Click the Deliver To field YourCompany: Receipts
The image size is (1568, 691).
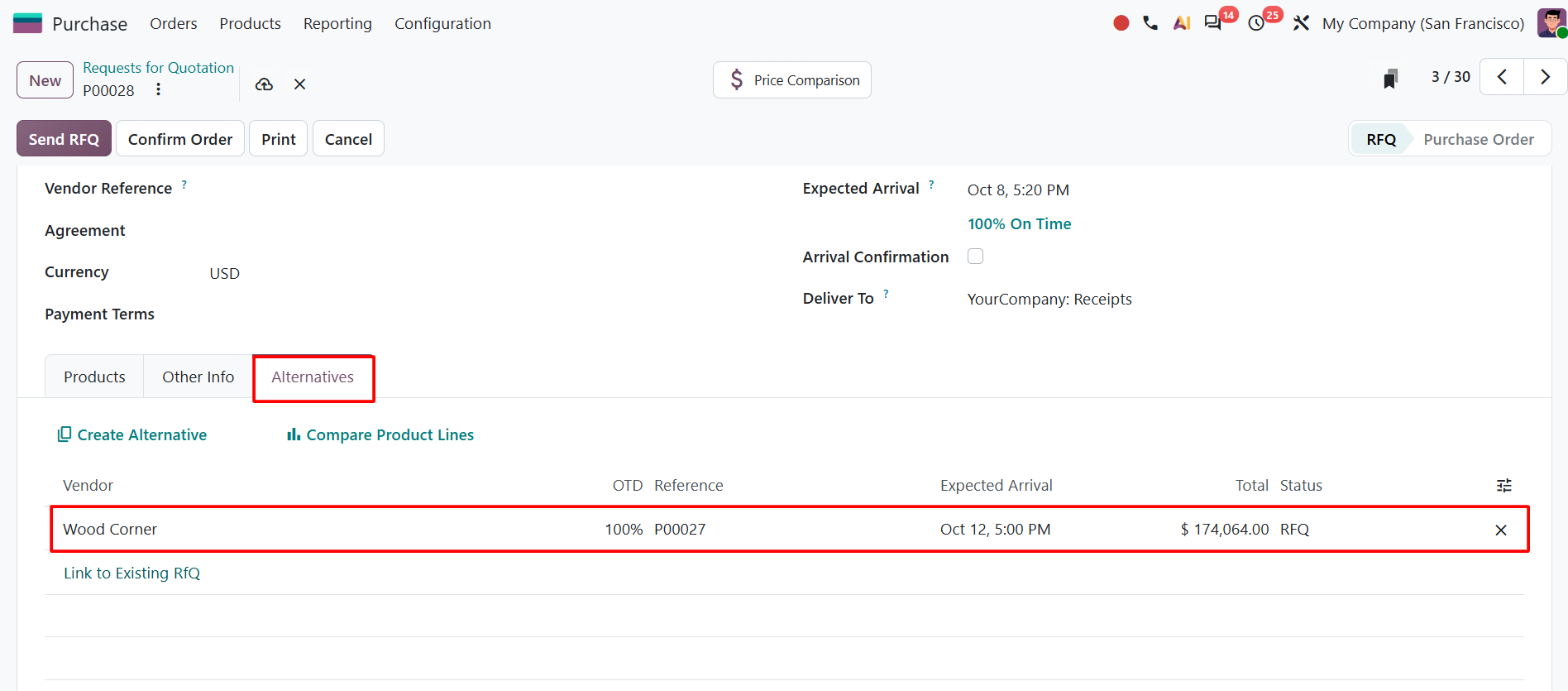click(x=1049, y=299)
